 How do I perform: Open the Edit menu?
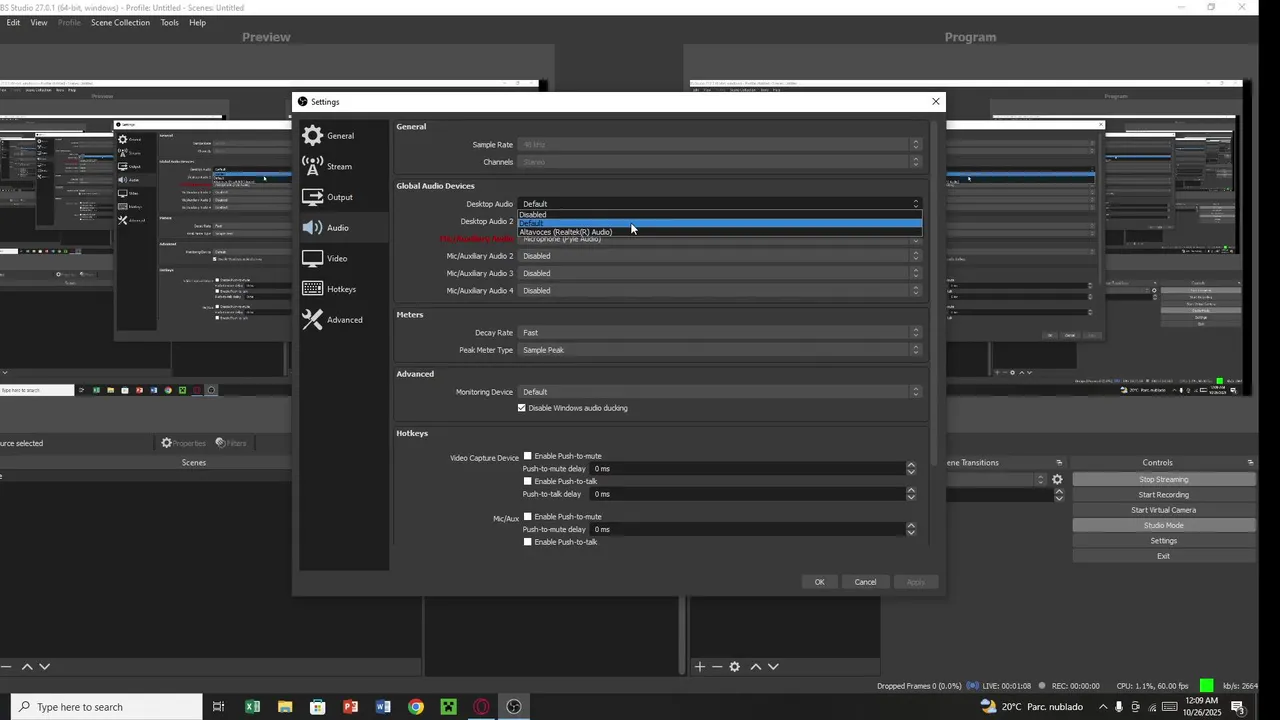coord(13,22)
